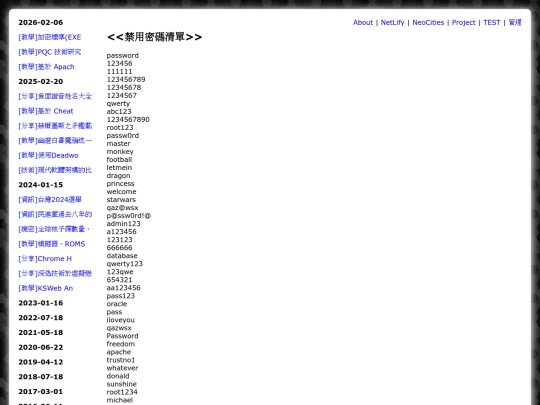Collapse the 2024-01-15 date section
The image size is (540, 405).
pyautogui.click(x=41, y=185)
